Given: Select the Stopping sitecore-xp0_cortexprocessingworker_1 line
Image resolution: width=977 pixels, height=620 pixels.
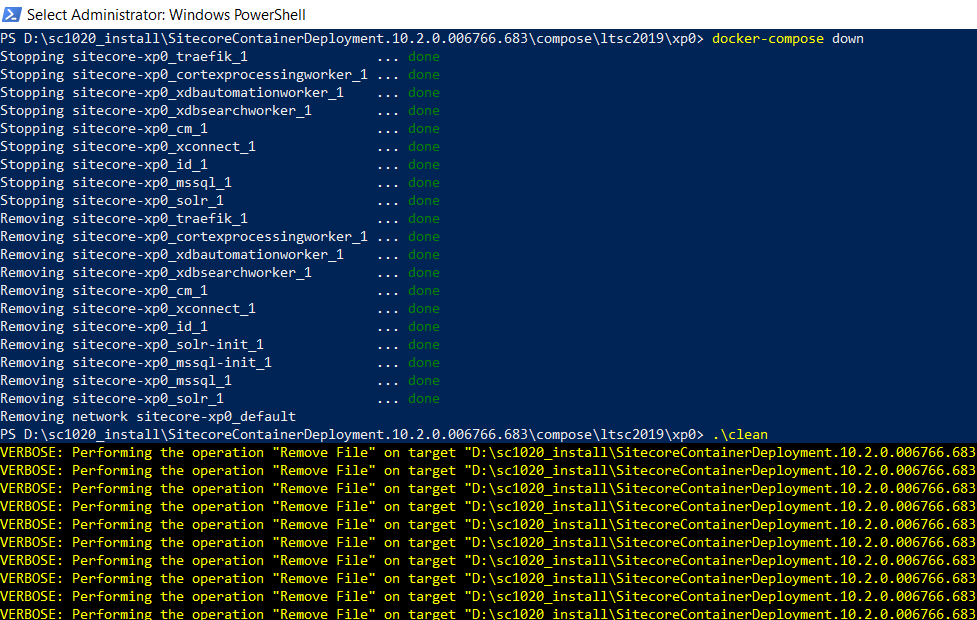Looking at the screenshot, I should pyautogui.click(x=184, y=75).
